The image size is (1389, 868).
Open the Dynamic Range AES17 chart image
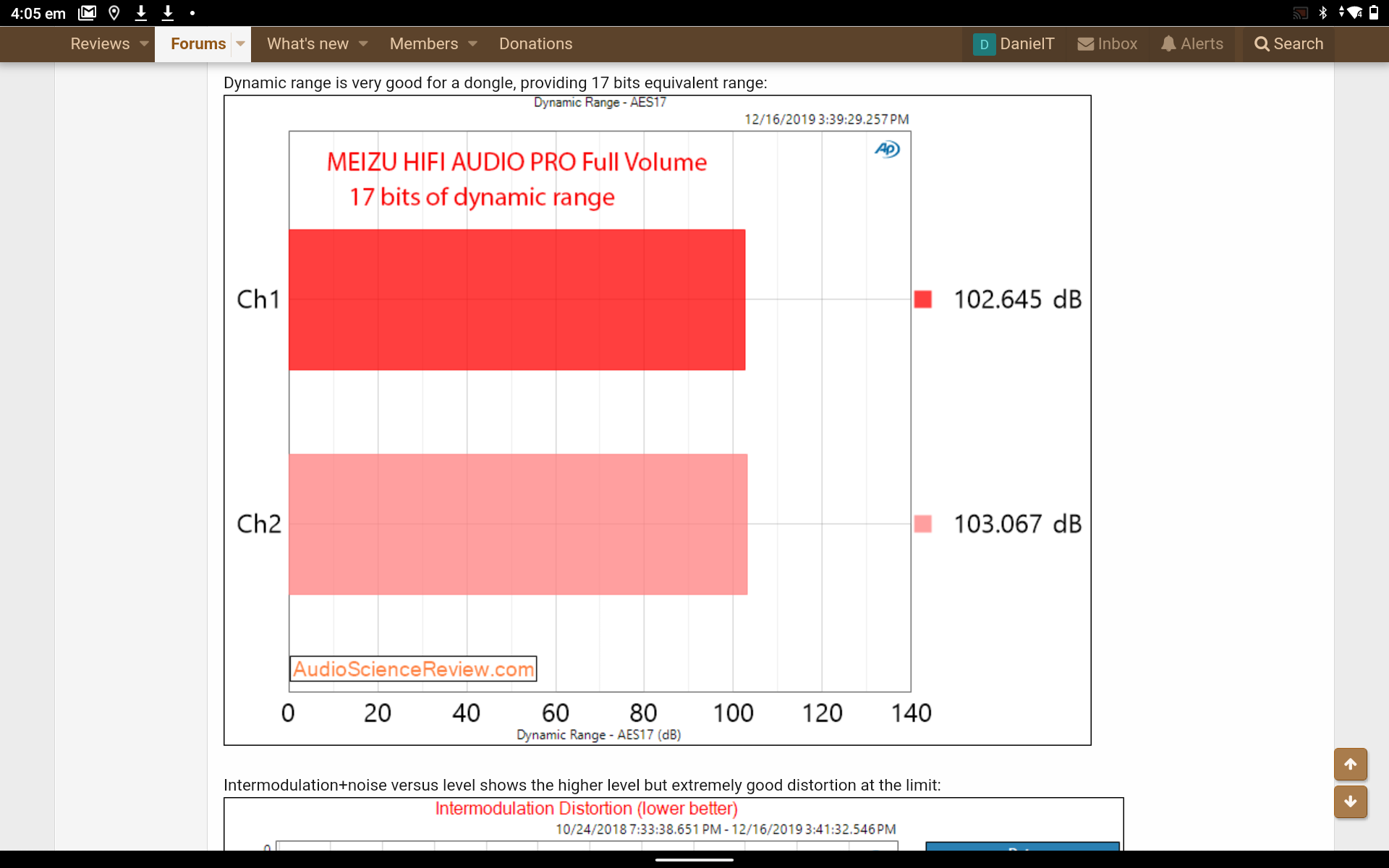pos(657,420)
